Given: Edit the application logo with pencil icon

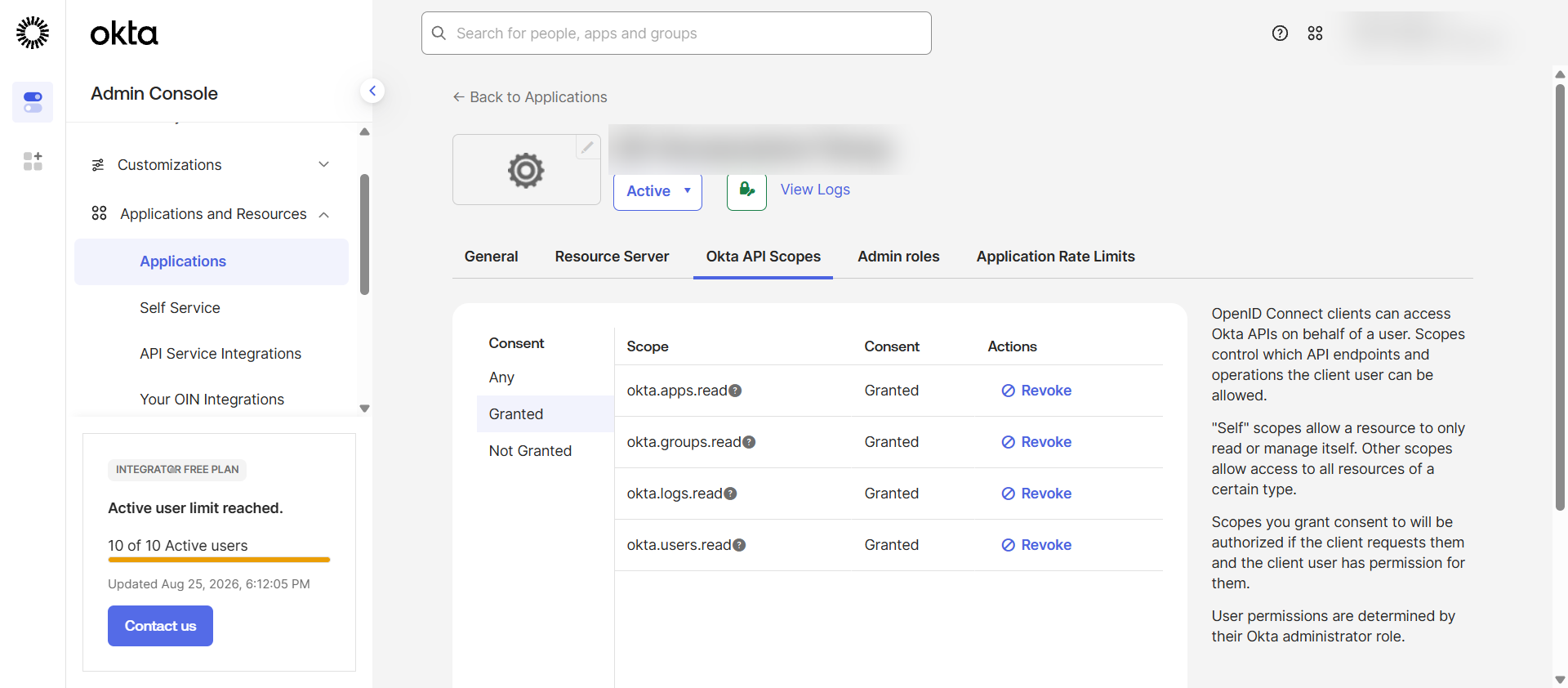Looking at the screenshot, I should (x=587, y=147).
